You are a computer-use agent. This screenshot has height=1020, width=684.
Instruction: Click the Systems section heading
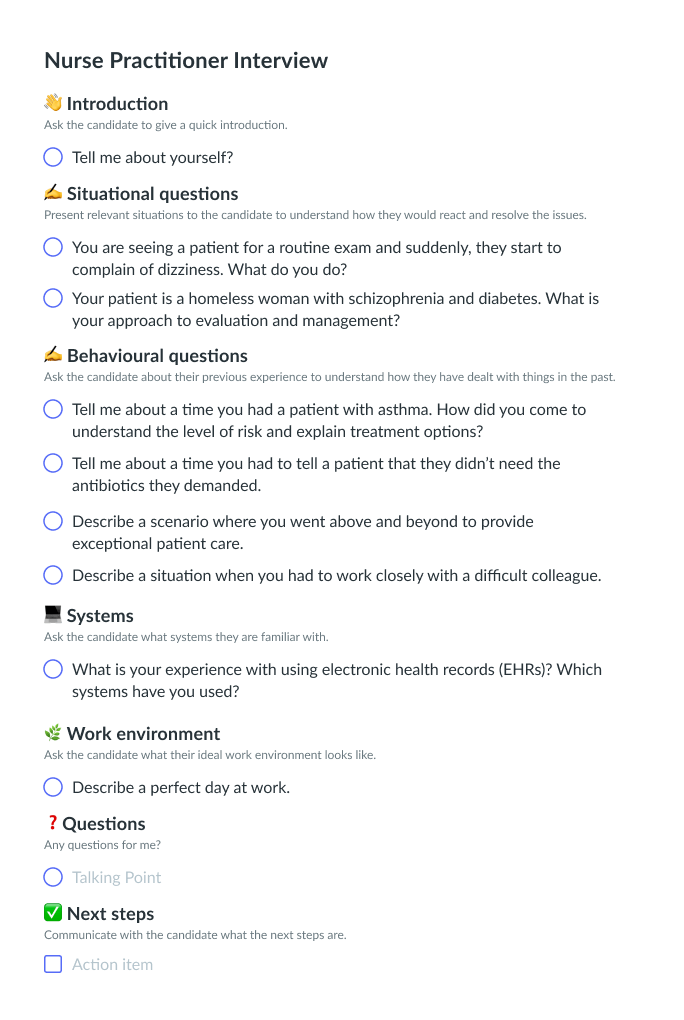point(100,615)
